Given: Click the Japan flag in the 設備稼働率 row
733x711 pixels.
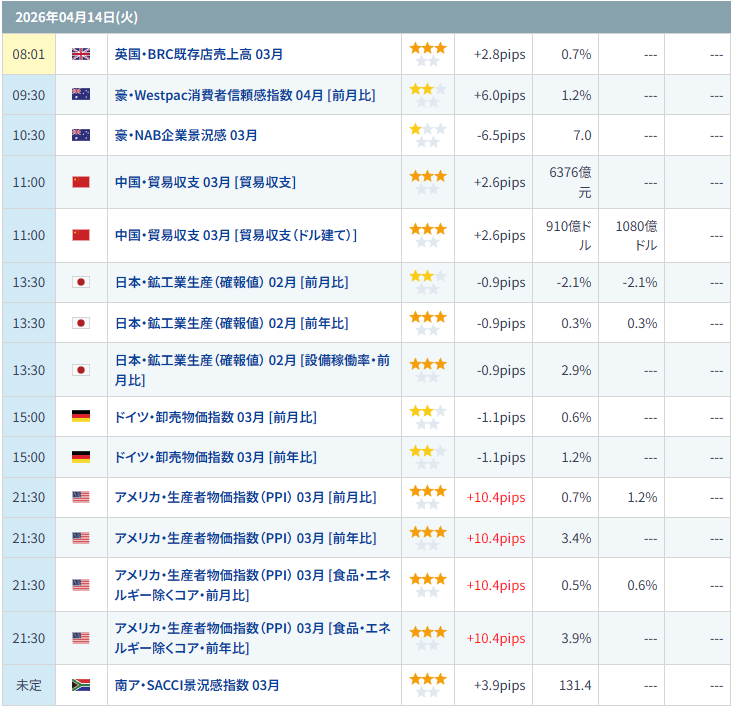Looking at the screenshot, I should coord(81,370).
